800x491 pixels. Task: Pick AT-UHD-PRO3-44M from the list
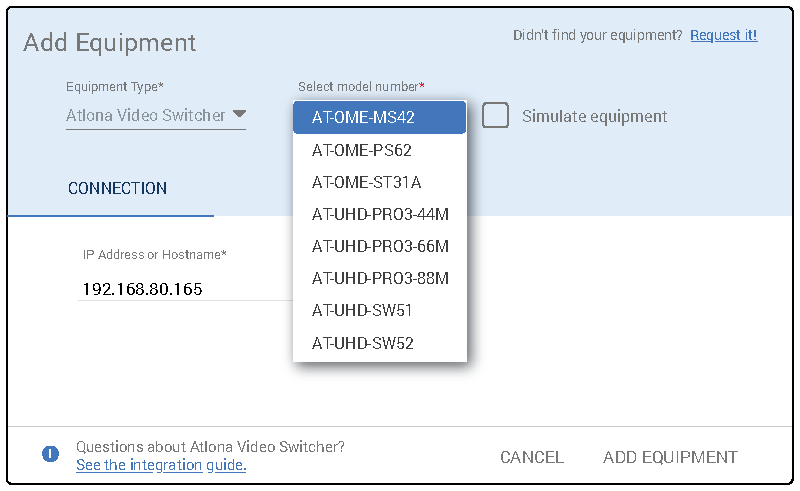click(379, 214)
